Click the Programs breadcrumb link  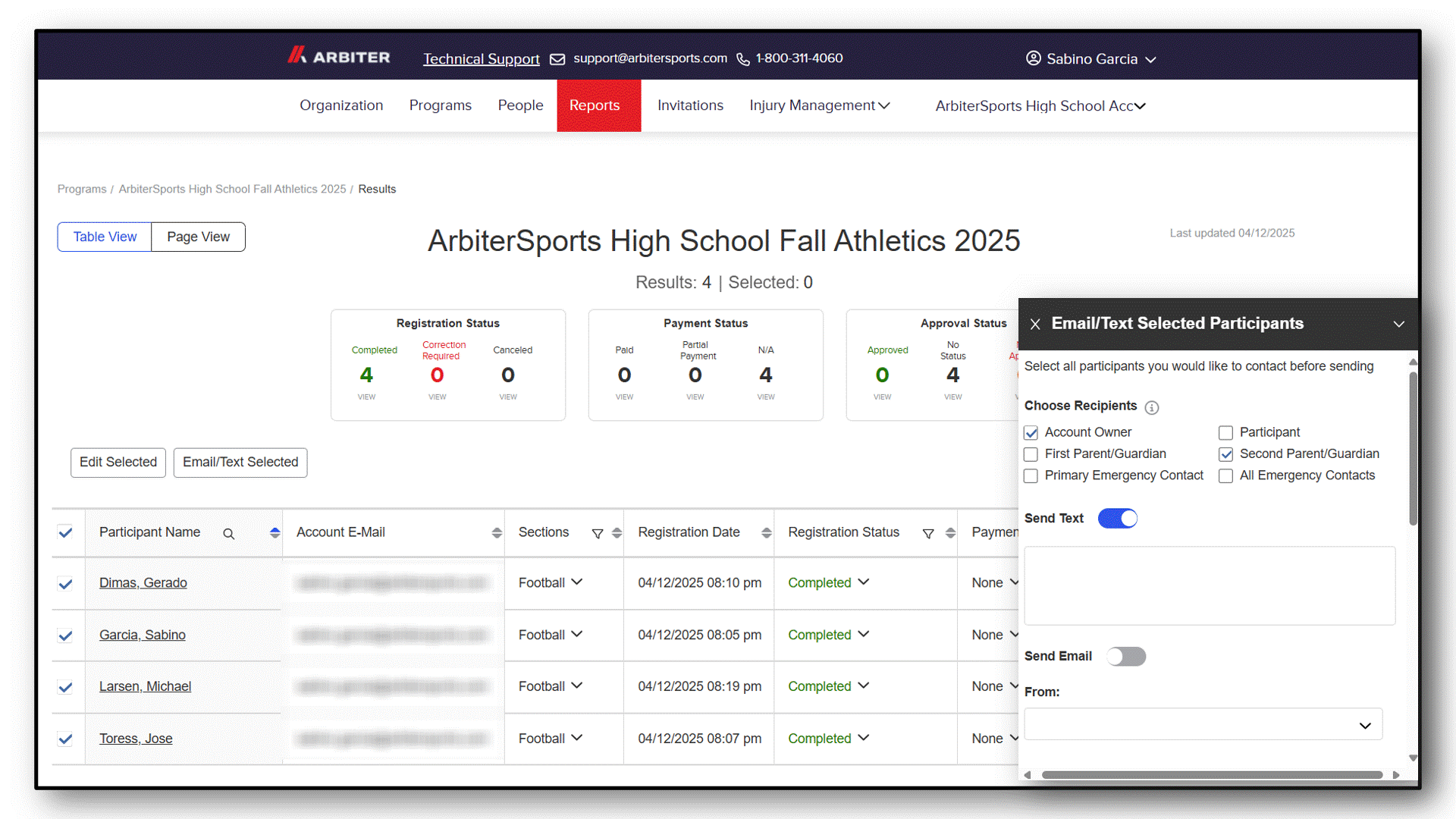click(x=82, y=189)
